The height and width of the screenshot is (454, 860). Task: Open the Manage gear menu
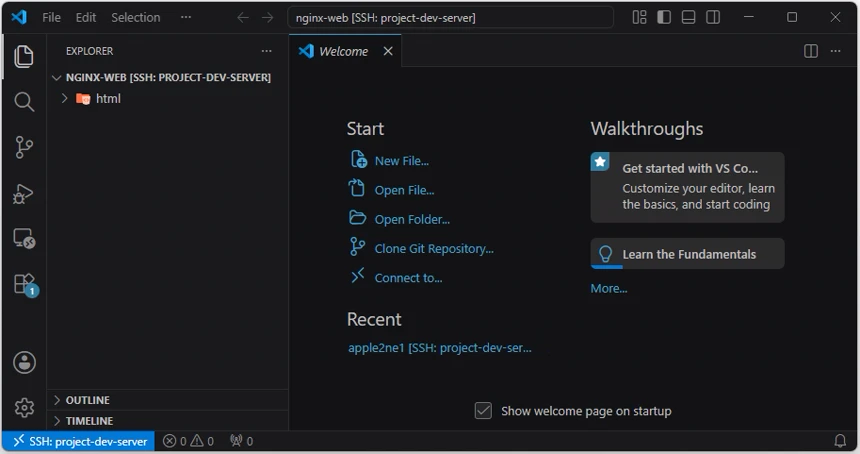24,407
